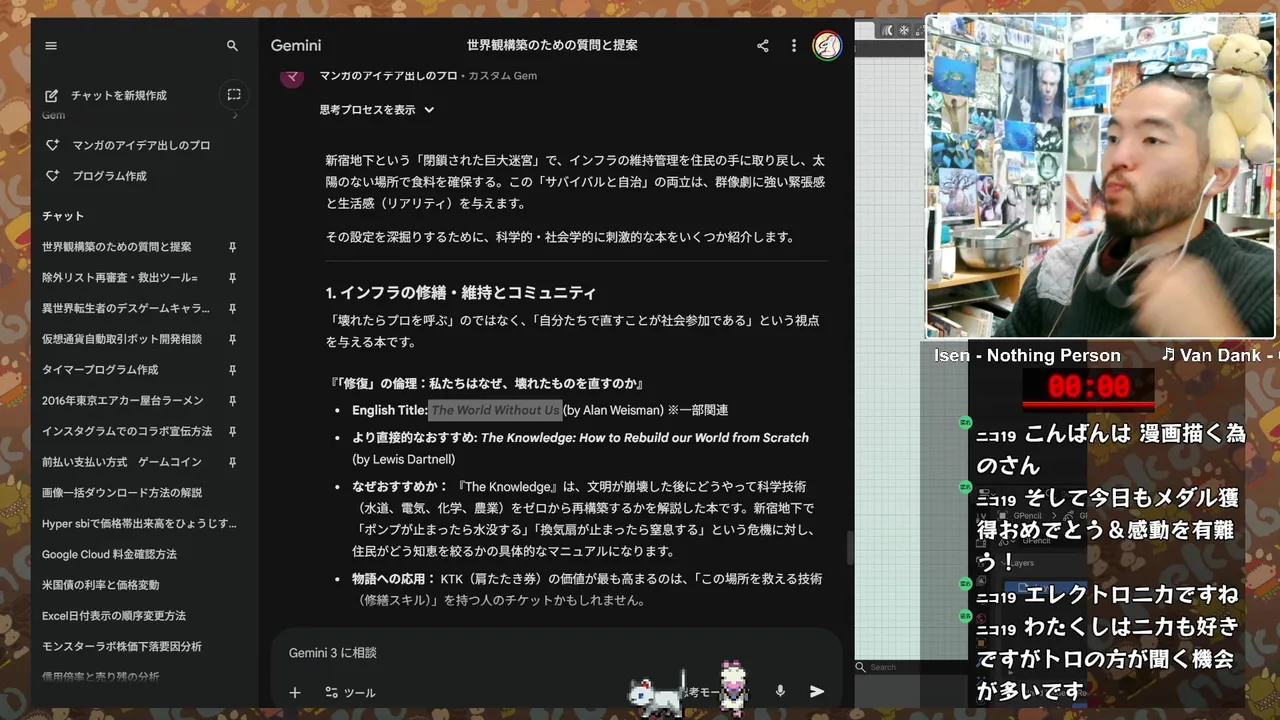Open chat 2016年東京エアカー屋台ラーメン
1280x720 pixels.
[122, 401]
